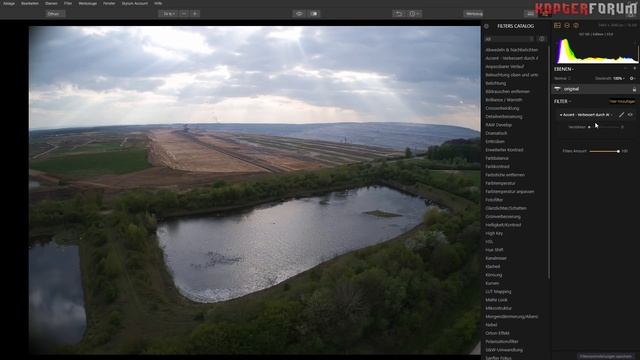Click the zoom out minus button
This screenshot has width=640, height=360.
point(184,14)
